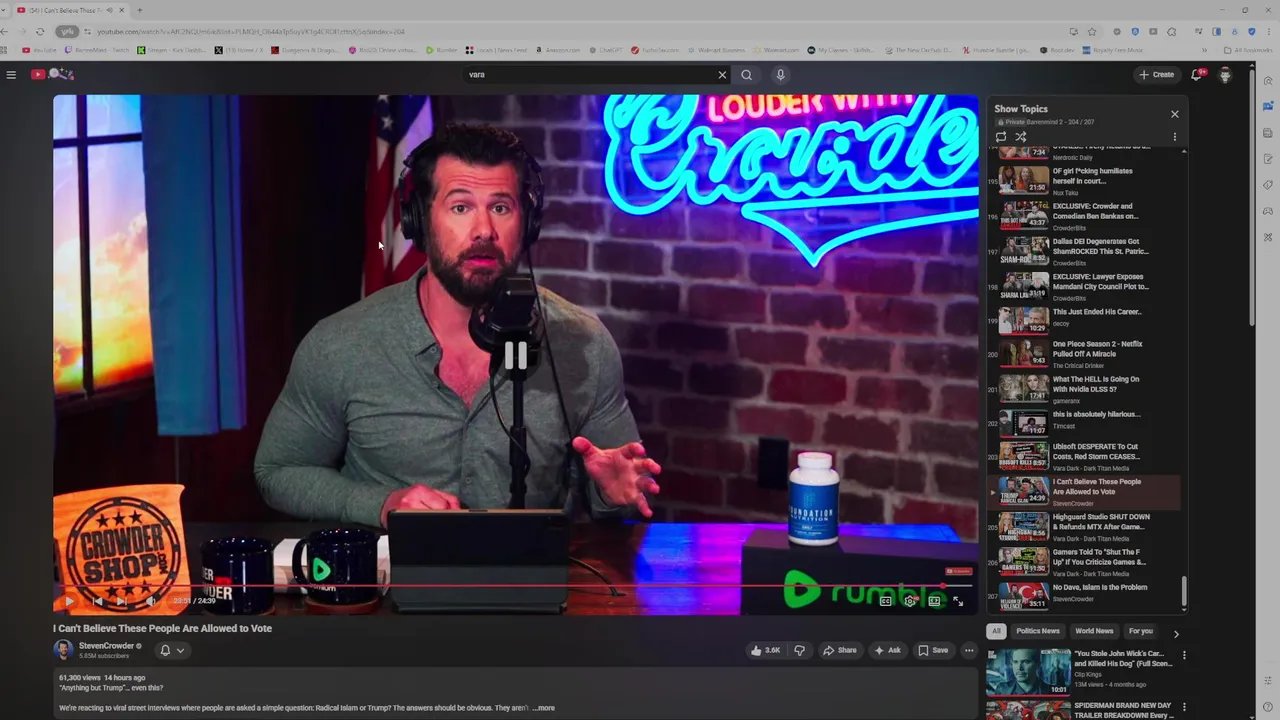Seek on the red video progress bar
This screenshot has width=1280, height=720.
tap(515, 586)
